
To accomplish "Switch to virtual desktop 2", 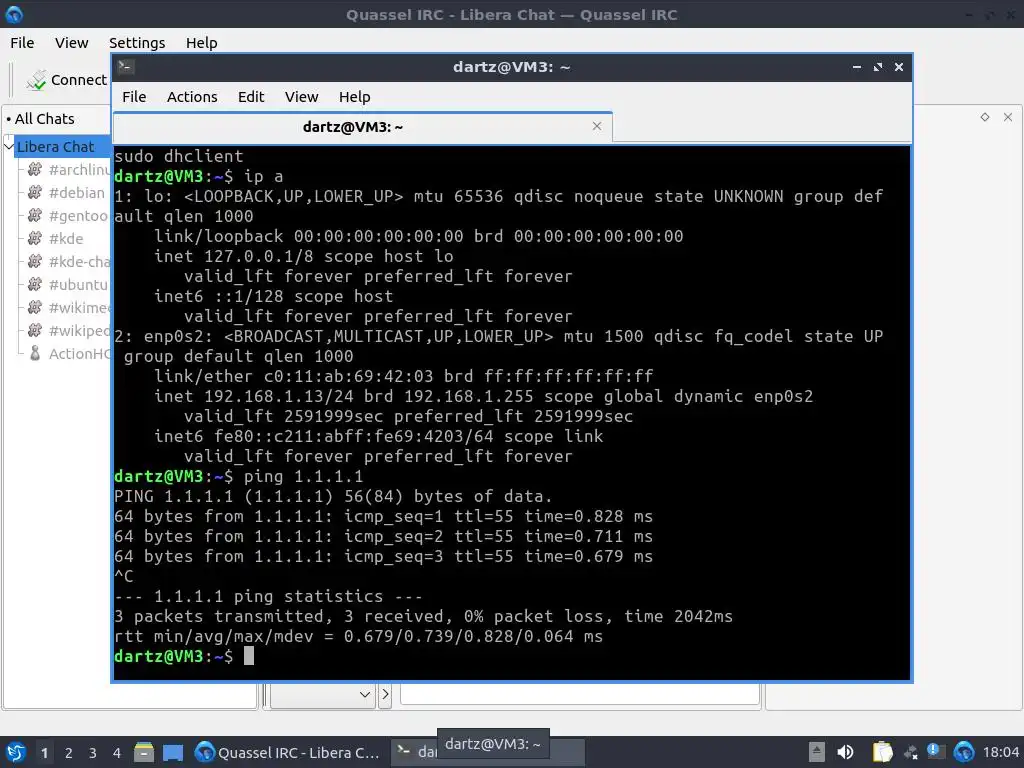I will pyautogui.click(x=69, y=752).
